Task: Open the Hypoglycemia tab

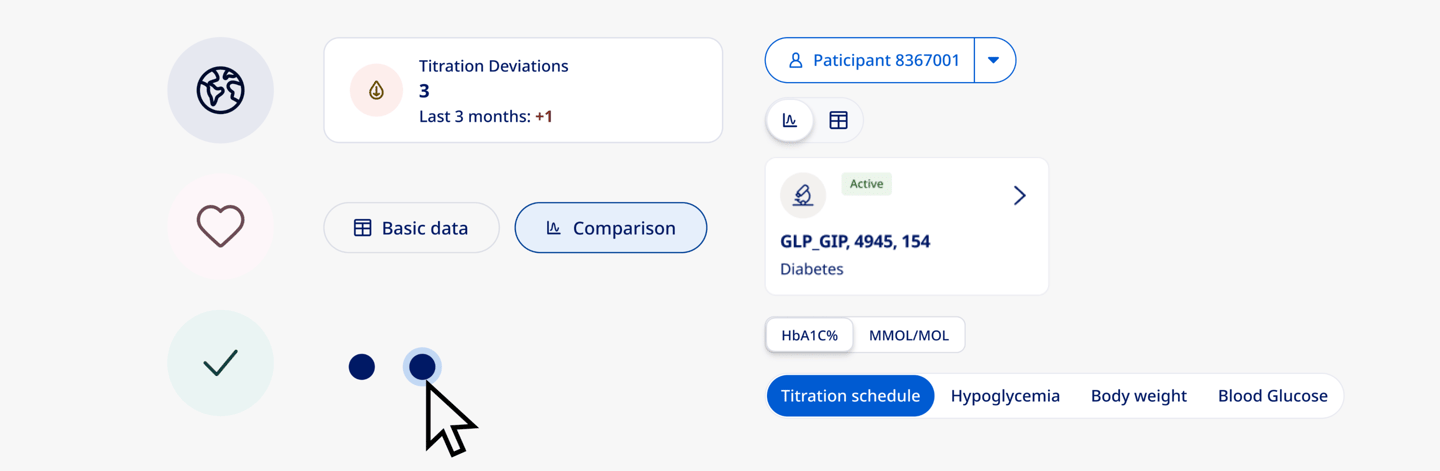Action: (x=1005, y=396)
